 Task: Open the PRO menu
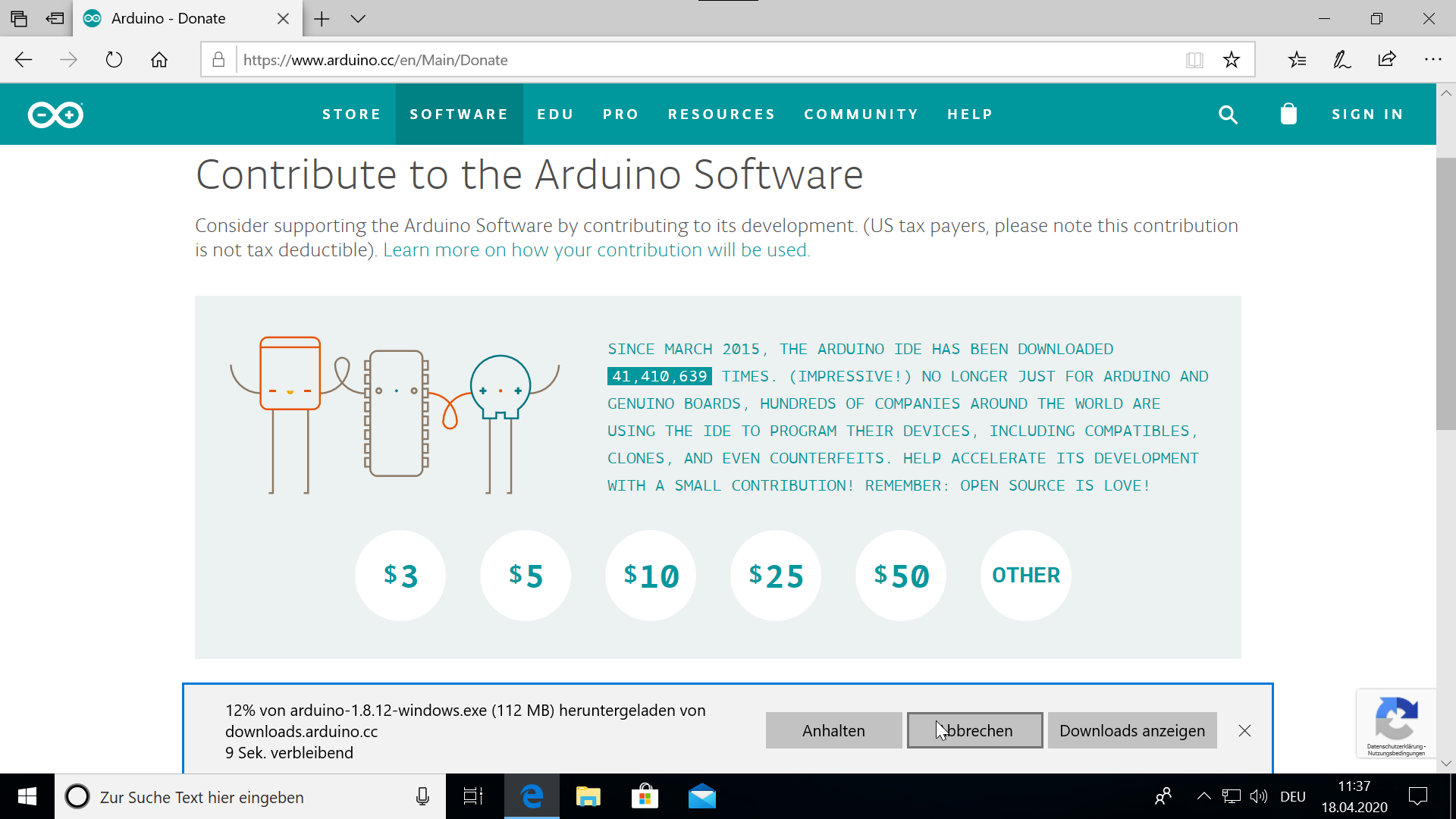pos(621,115)
